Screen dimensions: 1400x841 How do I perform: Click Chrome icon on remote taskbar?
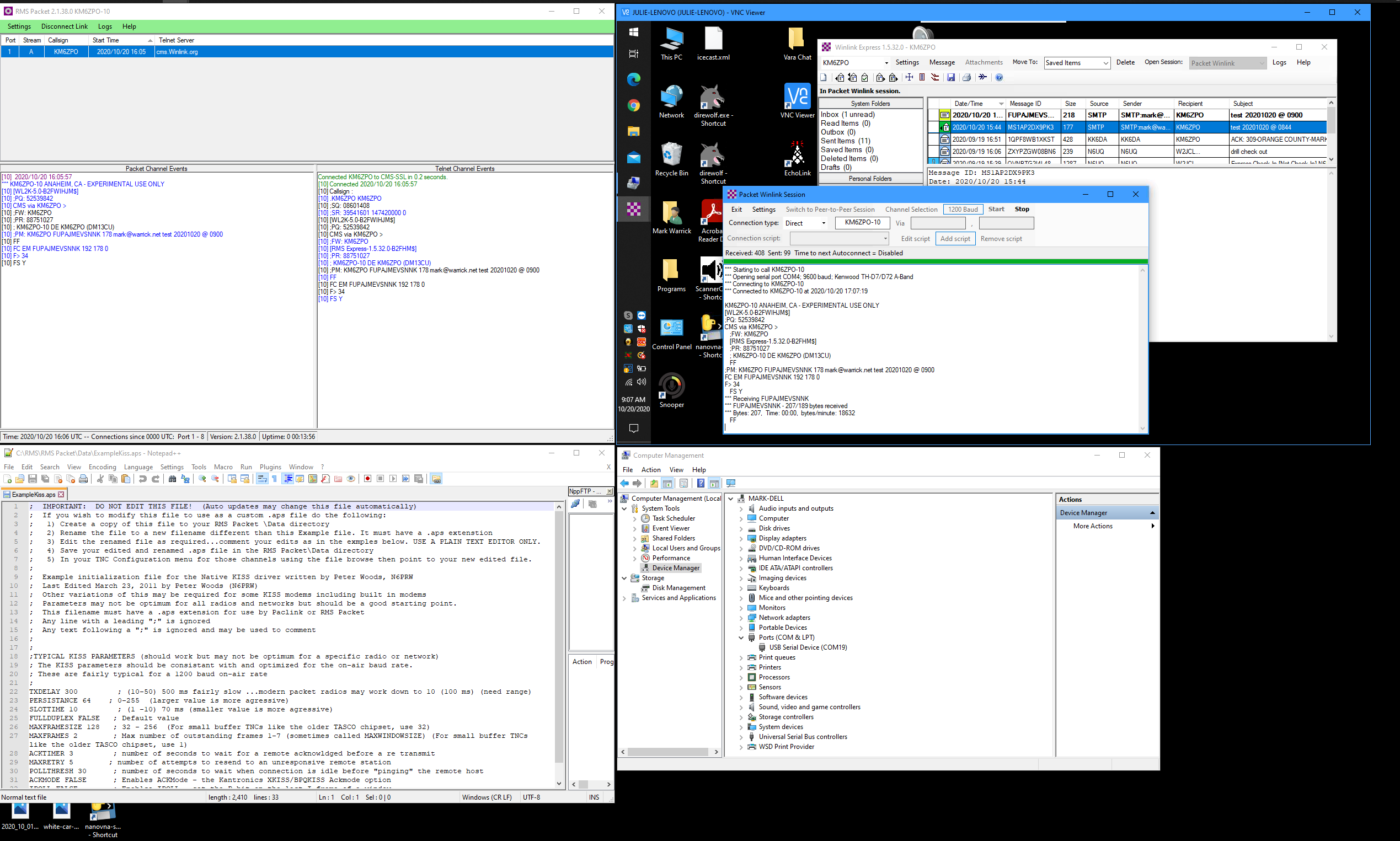634,105
